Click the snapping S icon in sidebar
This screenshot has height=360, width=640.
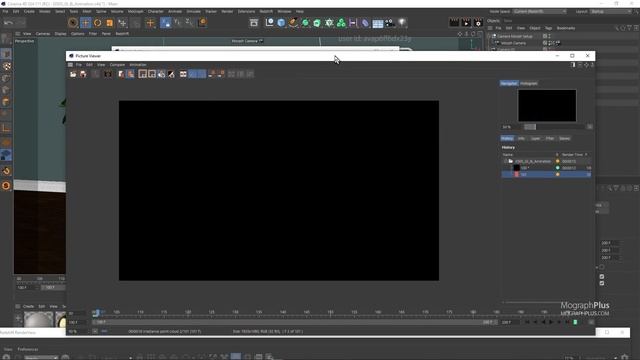pyautogui.click(x=6, y=186)
